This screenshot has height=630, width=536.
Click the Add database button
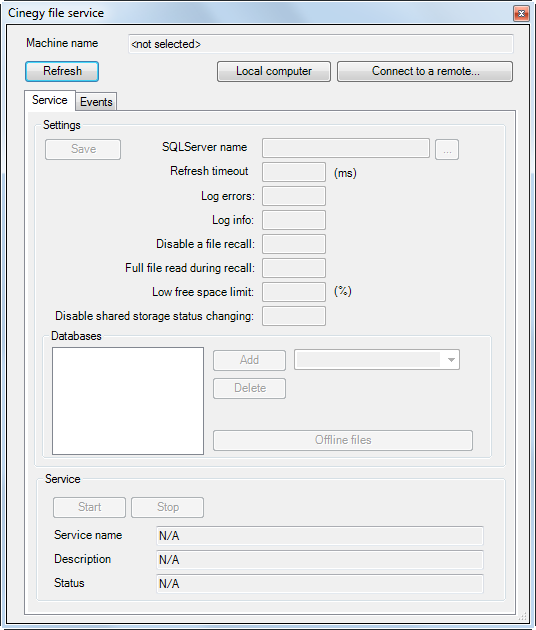(x=250, y=360)
